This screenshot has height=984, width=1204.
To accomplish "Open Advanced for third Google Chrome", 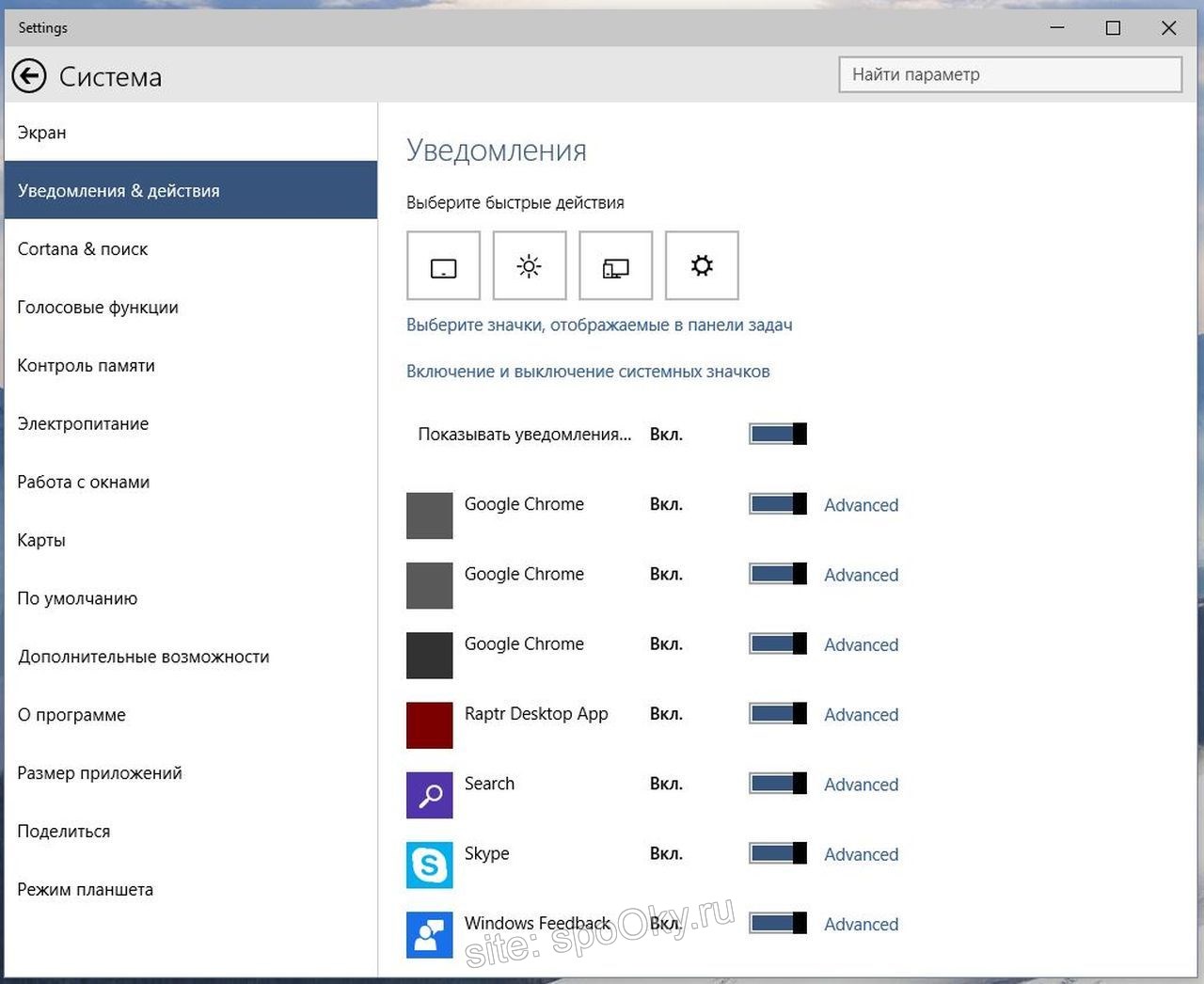I will (x=861, y=644).
